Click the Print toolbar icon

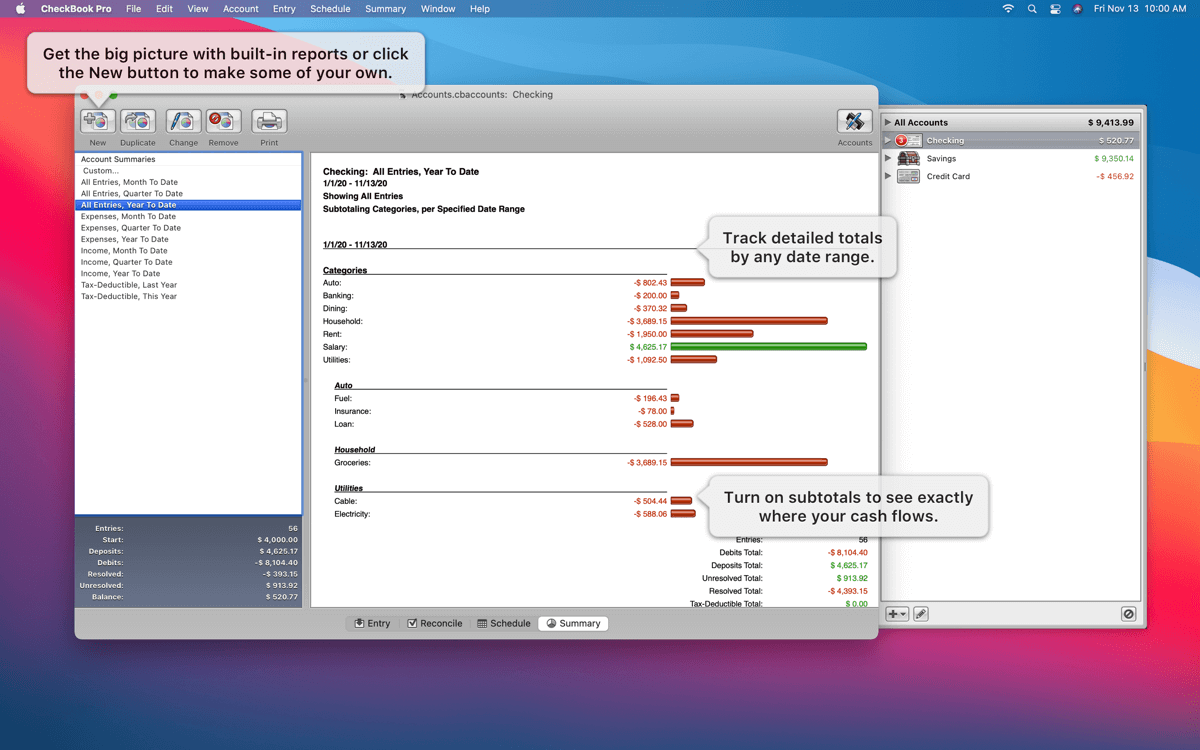click(x=269, y=121)
